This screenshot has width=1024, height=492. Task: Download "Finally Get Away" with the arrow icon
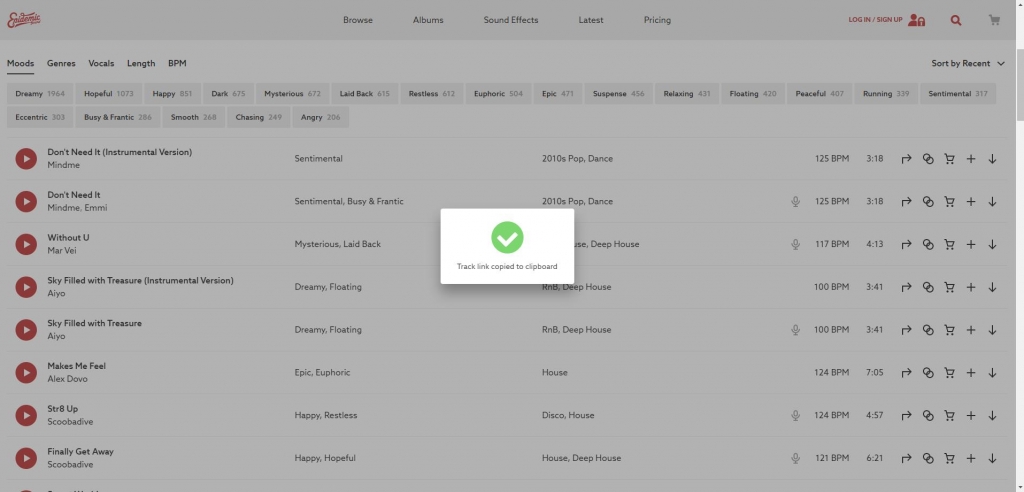point(992,458)
